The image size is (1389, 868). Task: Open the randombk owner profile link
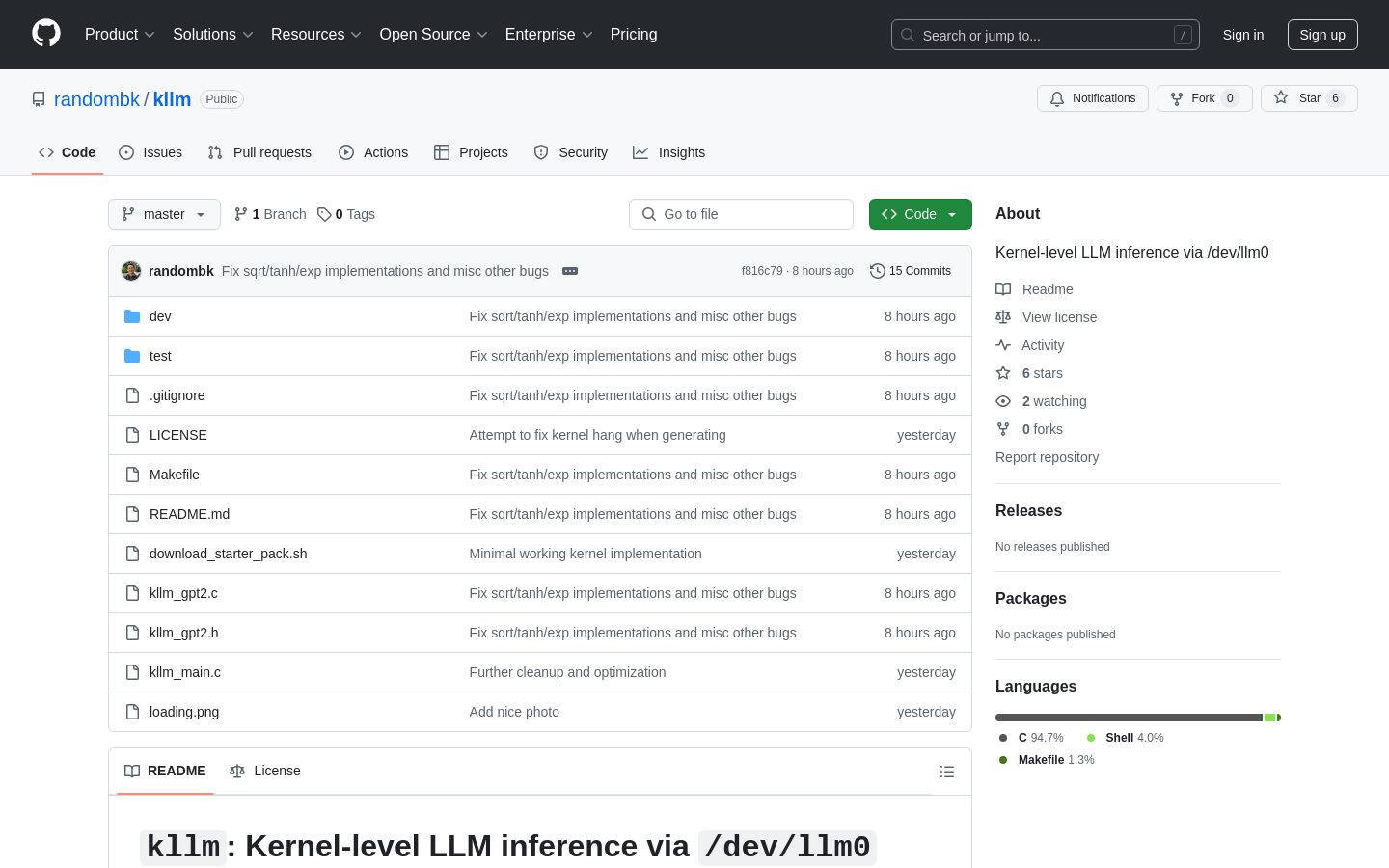(x=96, y=99)
